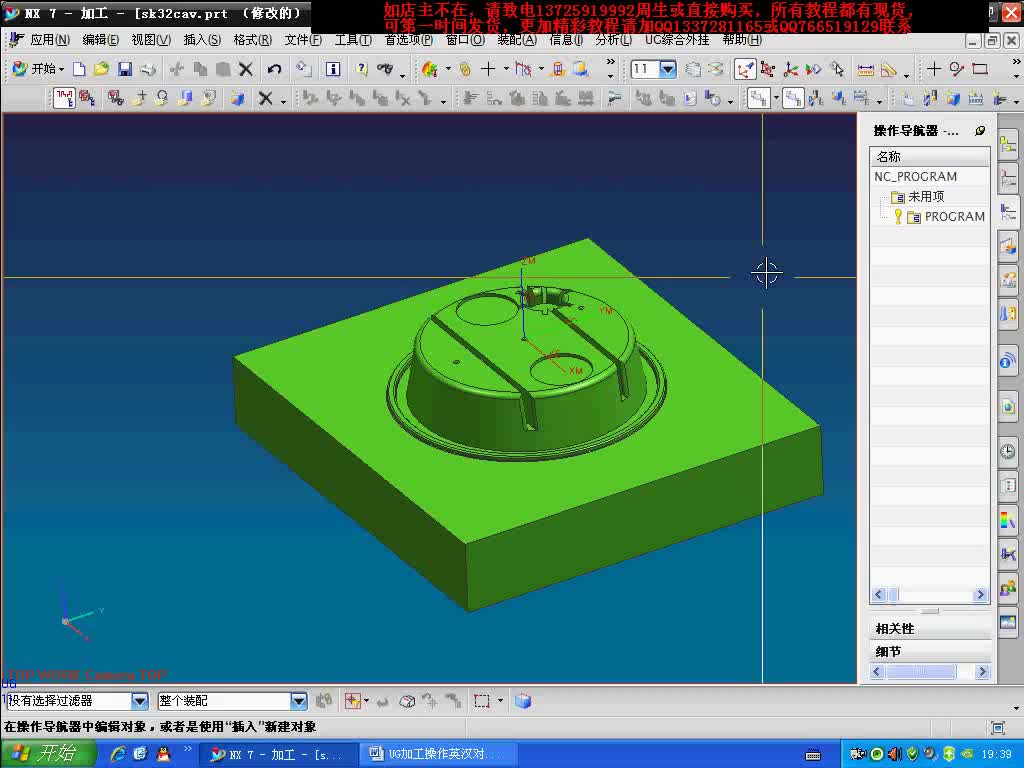The height and width of the screenshot is (768, 1024).
Task: Toggle the WCS display icon
Action: click(744, 69)
